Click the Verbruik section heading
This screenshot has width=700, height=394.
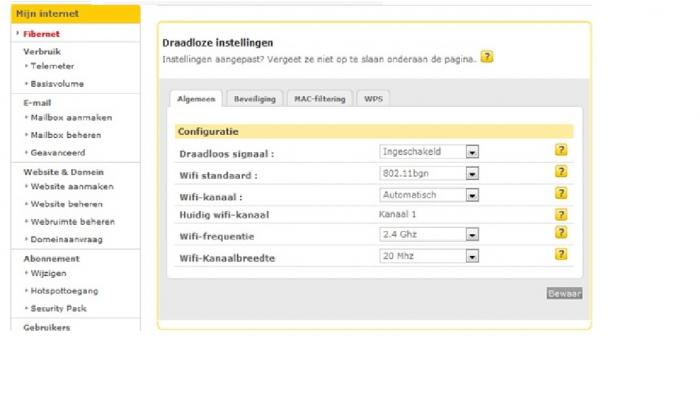click(x=42, y=52)
